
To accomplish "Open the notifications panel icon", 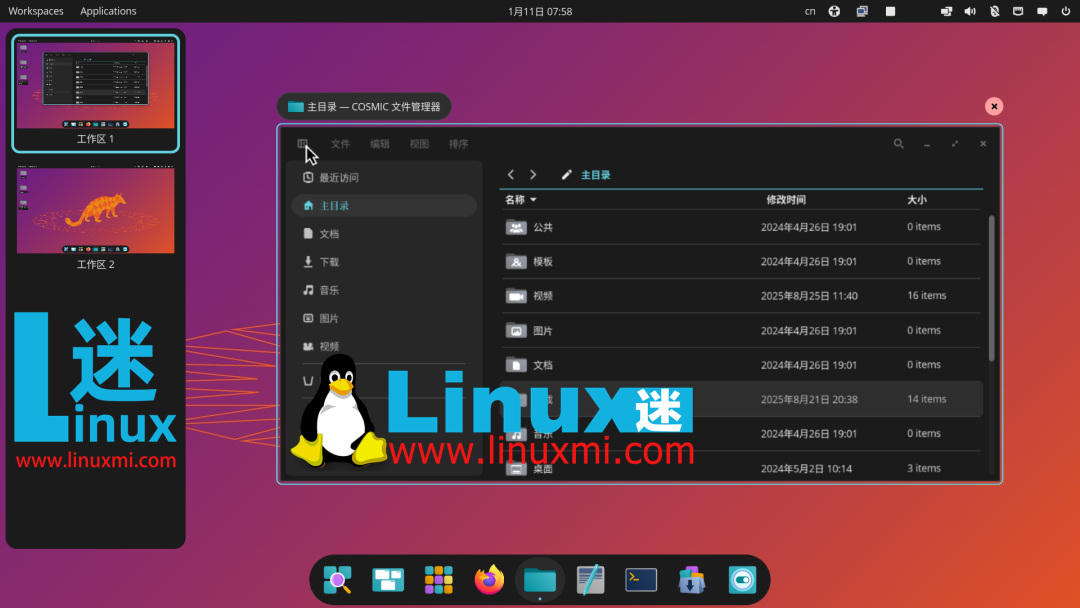I will point(1042,11).
